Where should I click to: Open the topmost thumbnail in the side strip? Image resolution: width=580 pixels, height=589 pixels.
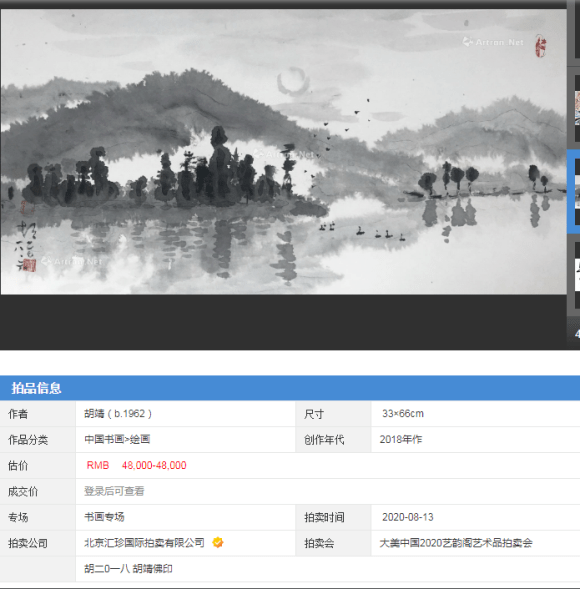point(577,30)
